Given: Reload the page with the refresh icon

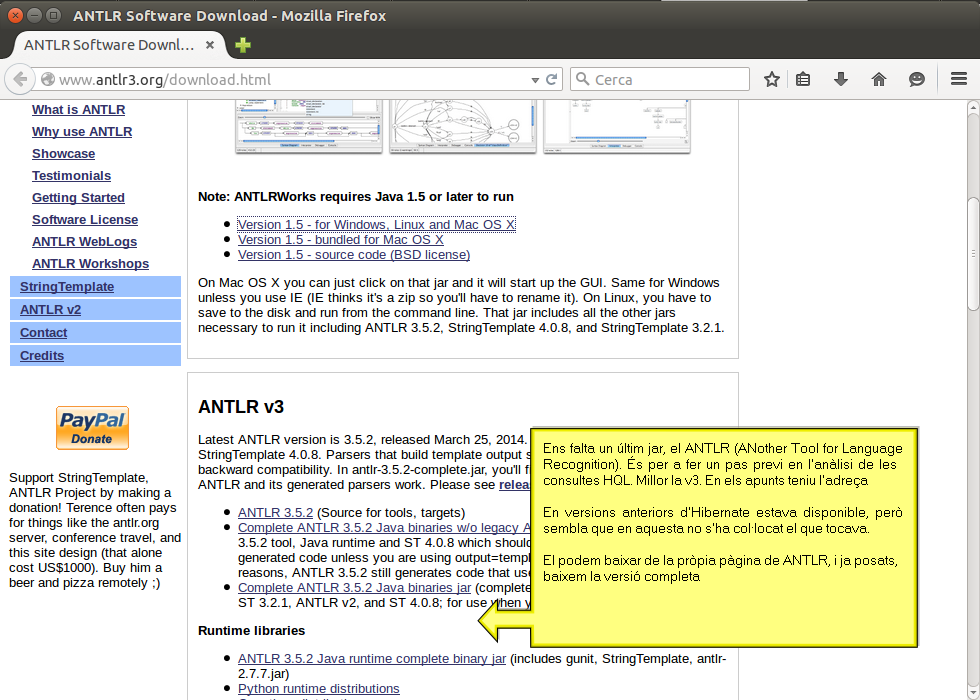Looking at the screenshot, I should (551, 79).
